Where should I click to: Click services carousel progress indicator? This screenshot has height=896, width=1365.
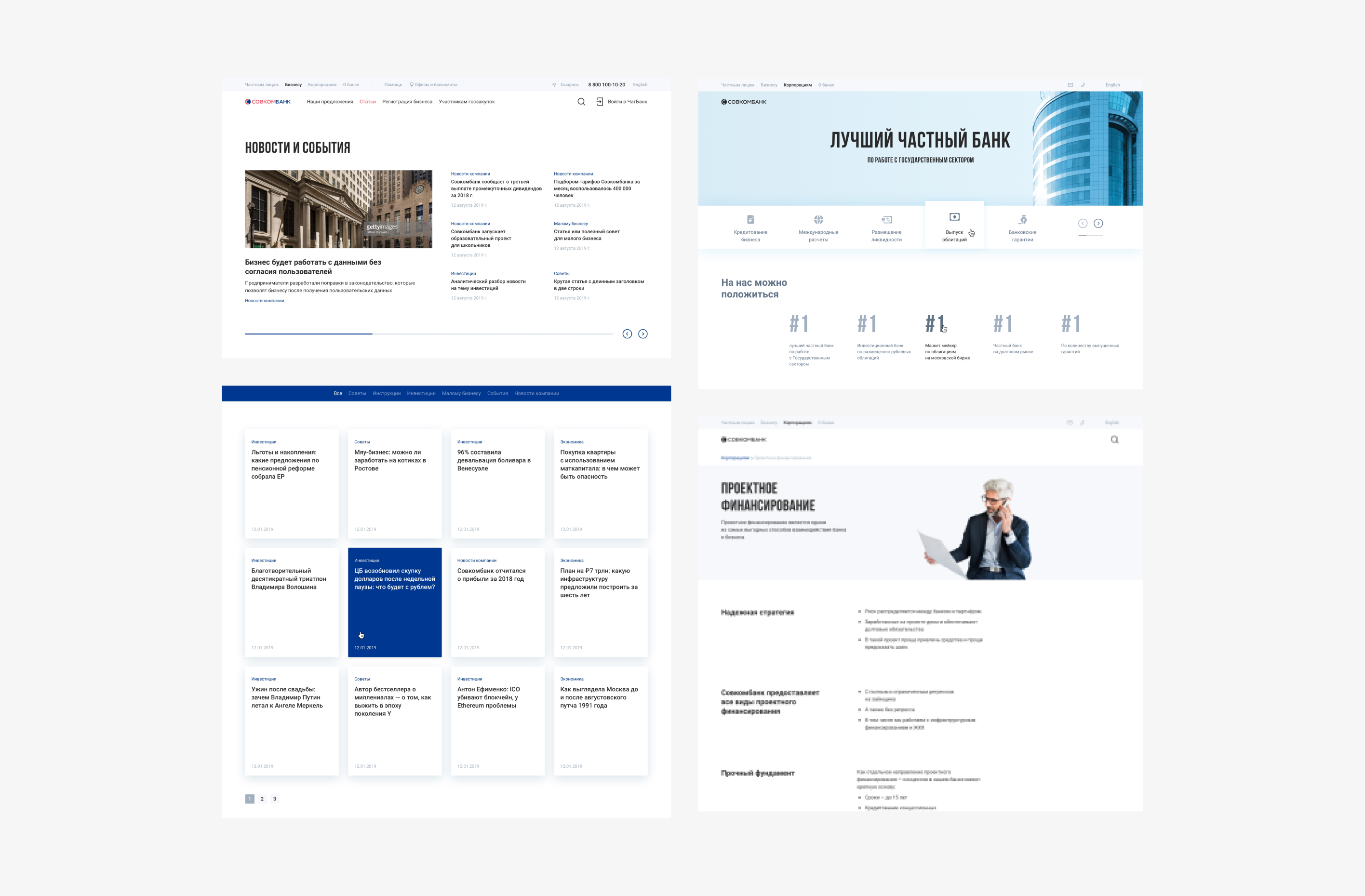1090,236
